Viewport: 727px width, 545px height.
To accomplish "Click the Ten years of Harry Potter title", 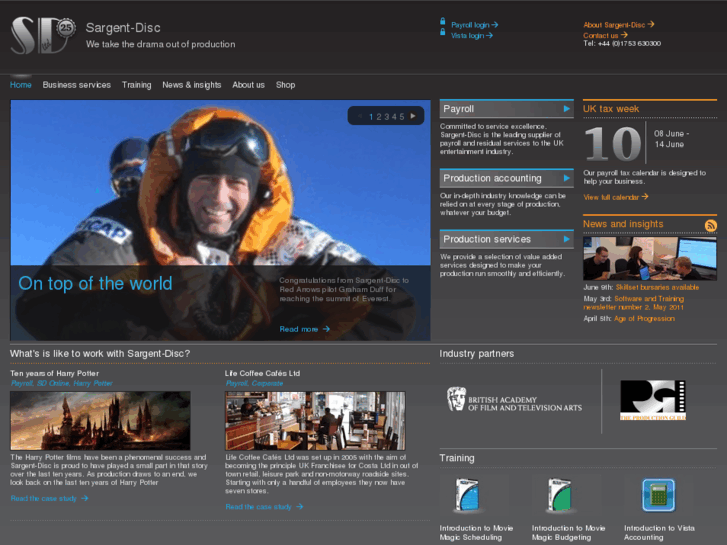I will coord(55,373).
